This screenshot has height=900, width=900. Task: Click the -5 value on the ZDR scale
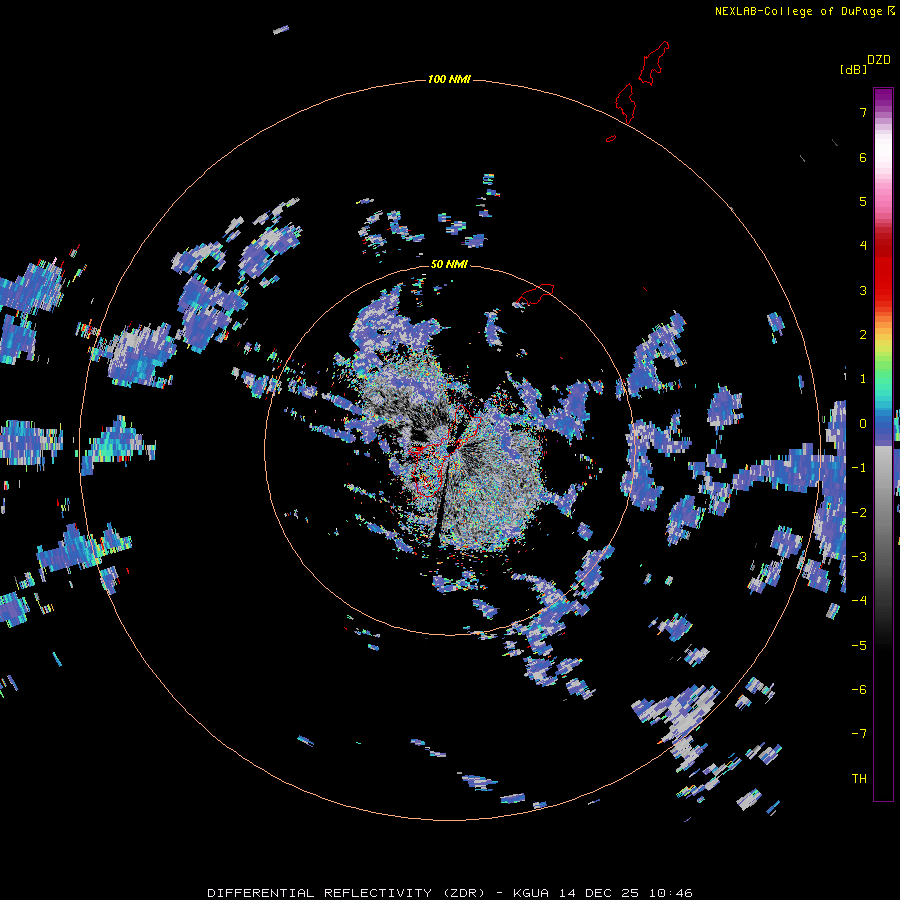[x=859, y=646]
